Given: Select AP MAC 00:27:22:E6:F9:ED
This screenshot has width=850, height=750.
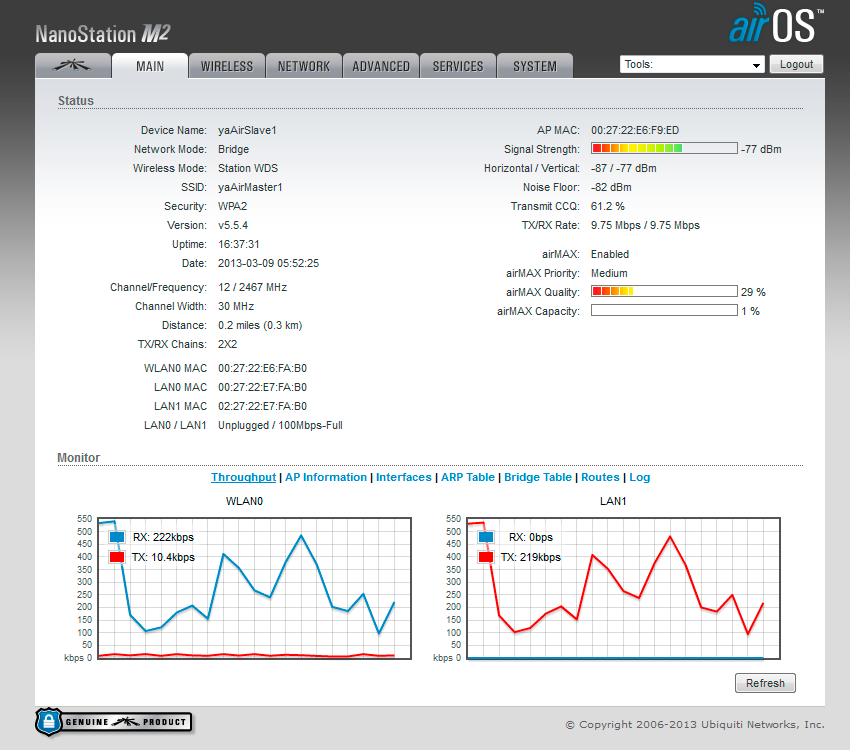Looking at the screenshot, I should click(x=635, y=130).
